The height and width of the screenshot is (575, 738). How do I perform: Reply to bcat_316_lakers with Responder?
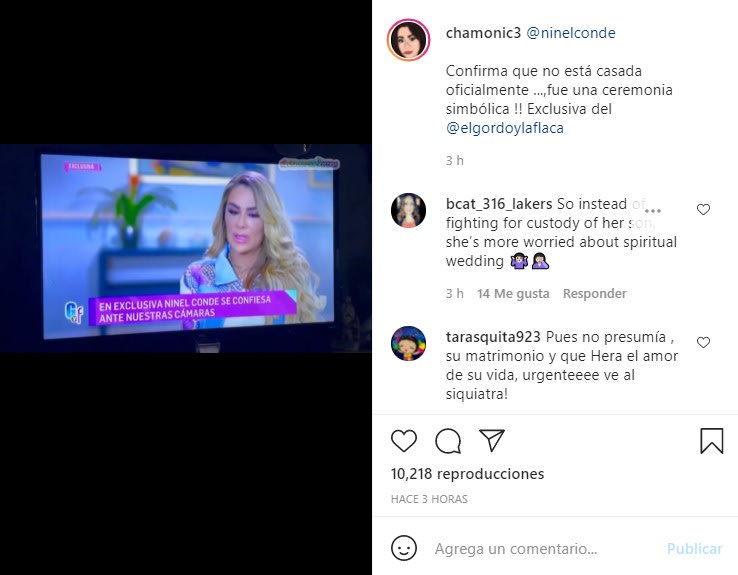594,294
